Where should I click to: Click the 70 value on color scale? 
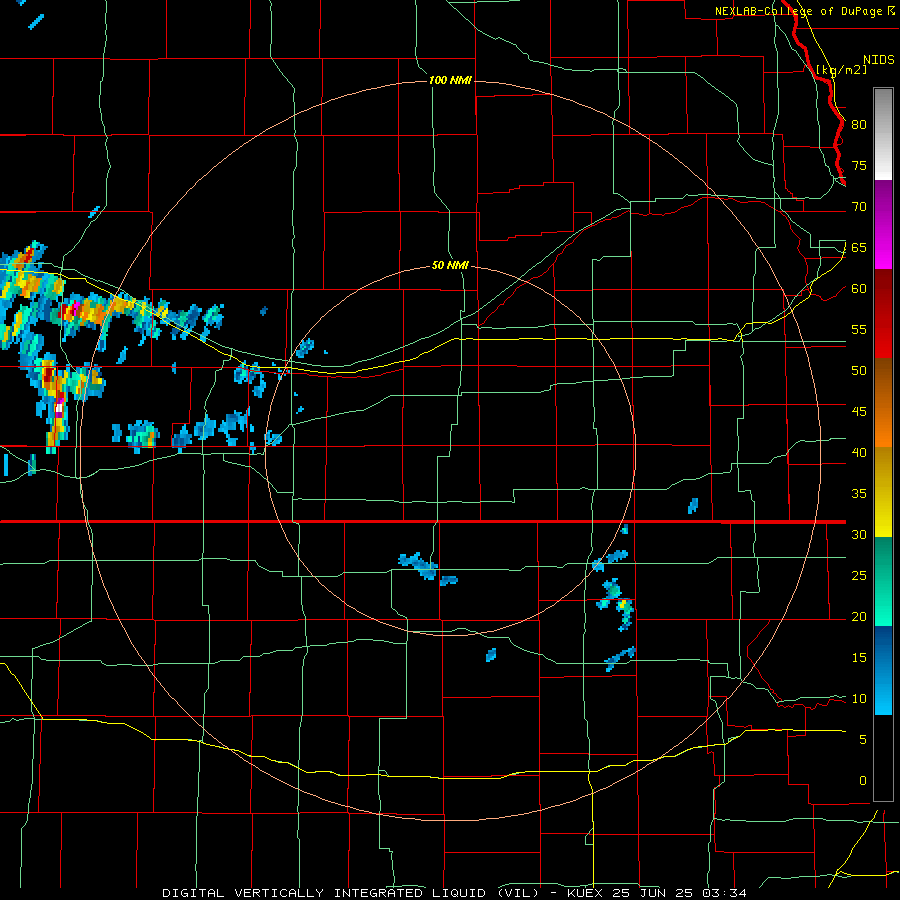pyautogui.click(x=859, y=207)
